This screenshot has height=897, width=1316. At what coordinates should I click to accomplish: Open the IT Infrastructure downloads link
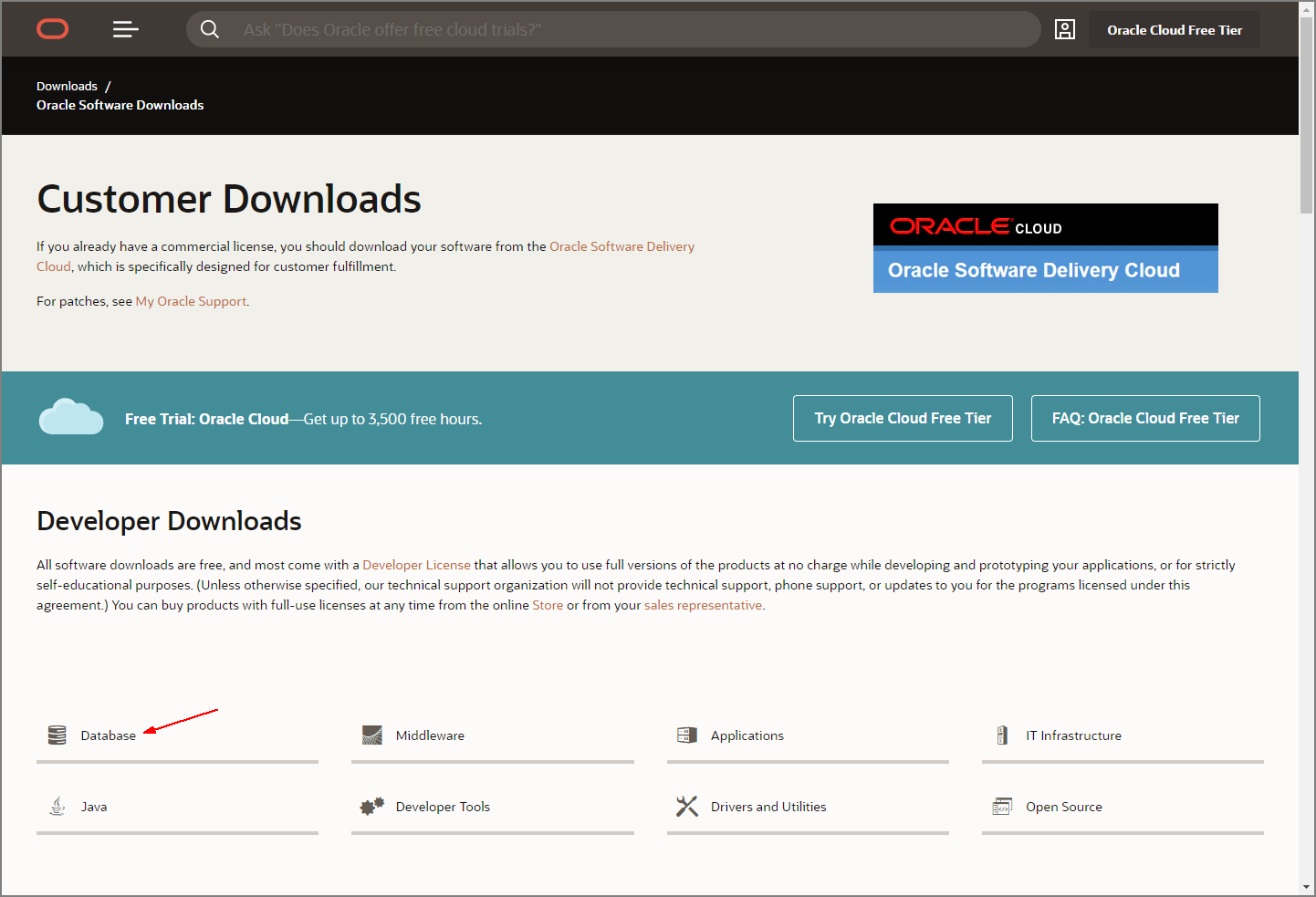click(x=1073, y=735)
